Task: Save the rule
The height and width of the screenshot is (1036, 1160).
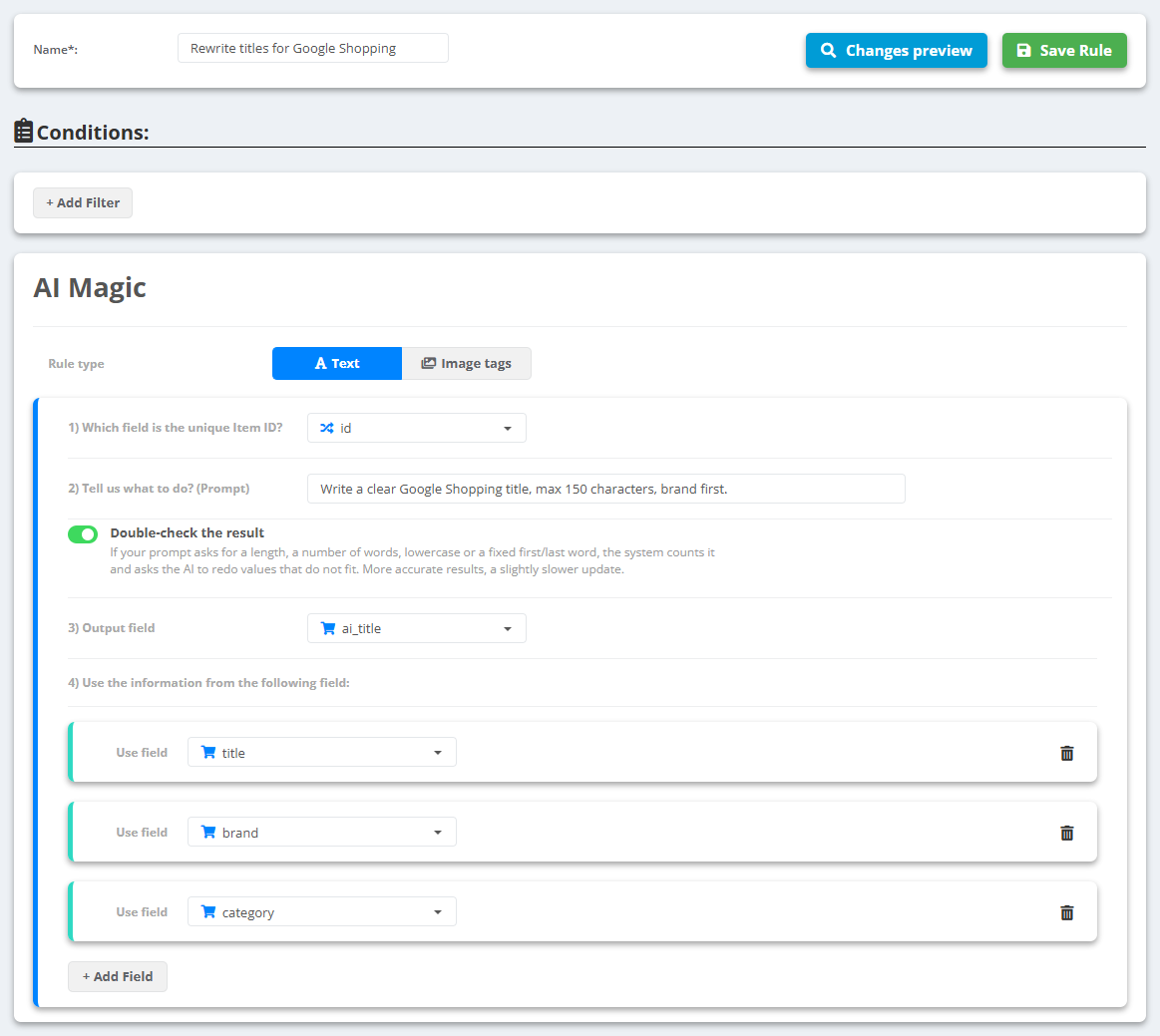Action: click(x=1064, y=50)
